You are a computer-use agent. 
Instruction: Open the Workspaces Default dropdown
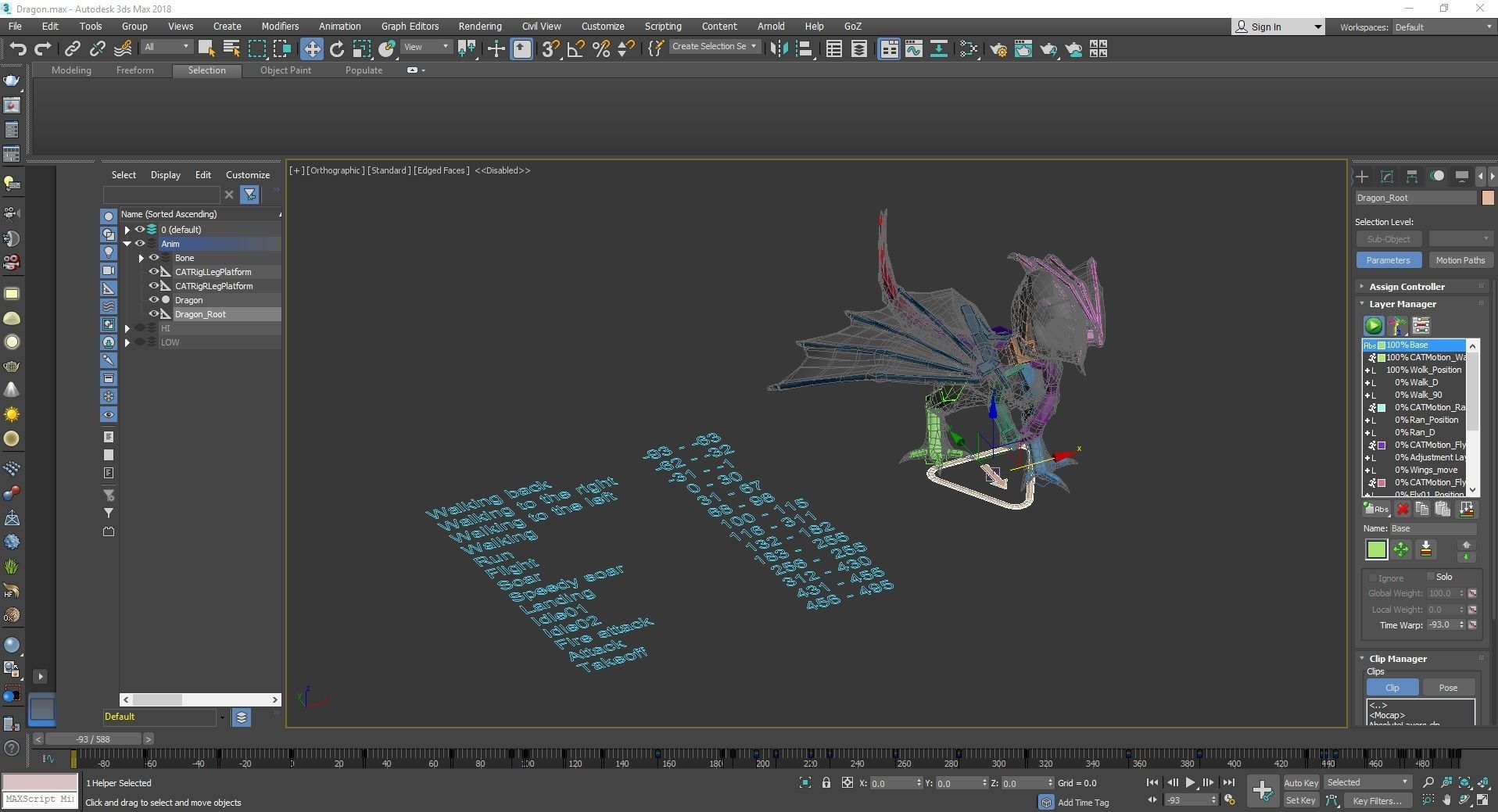(x=1442, y=27)
